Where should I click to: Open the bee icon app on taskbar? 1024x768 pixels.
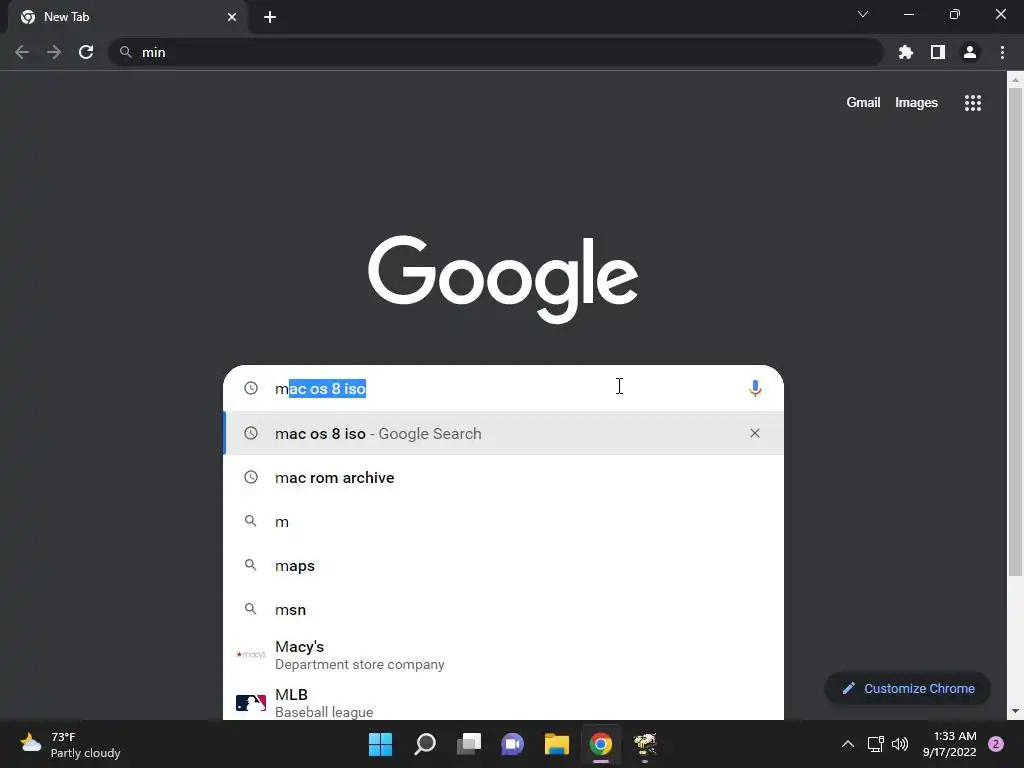(x=645, y=744)
